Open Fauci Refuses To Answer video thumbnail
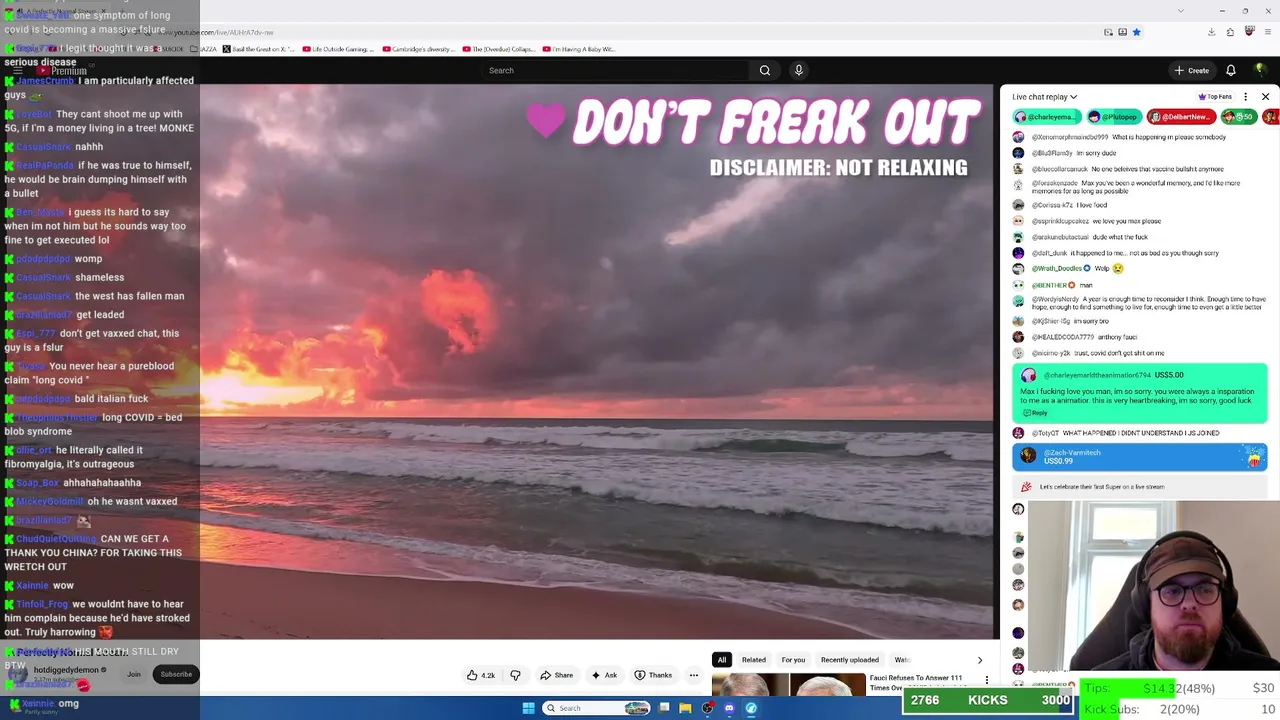 coord(789,685)
